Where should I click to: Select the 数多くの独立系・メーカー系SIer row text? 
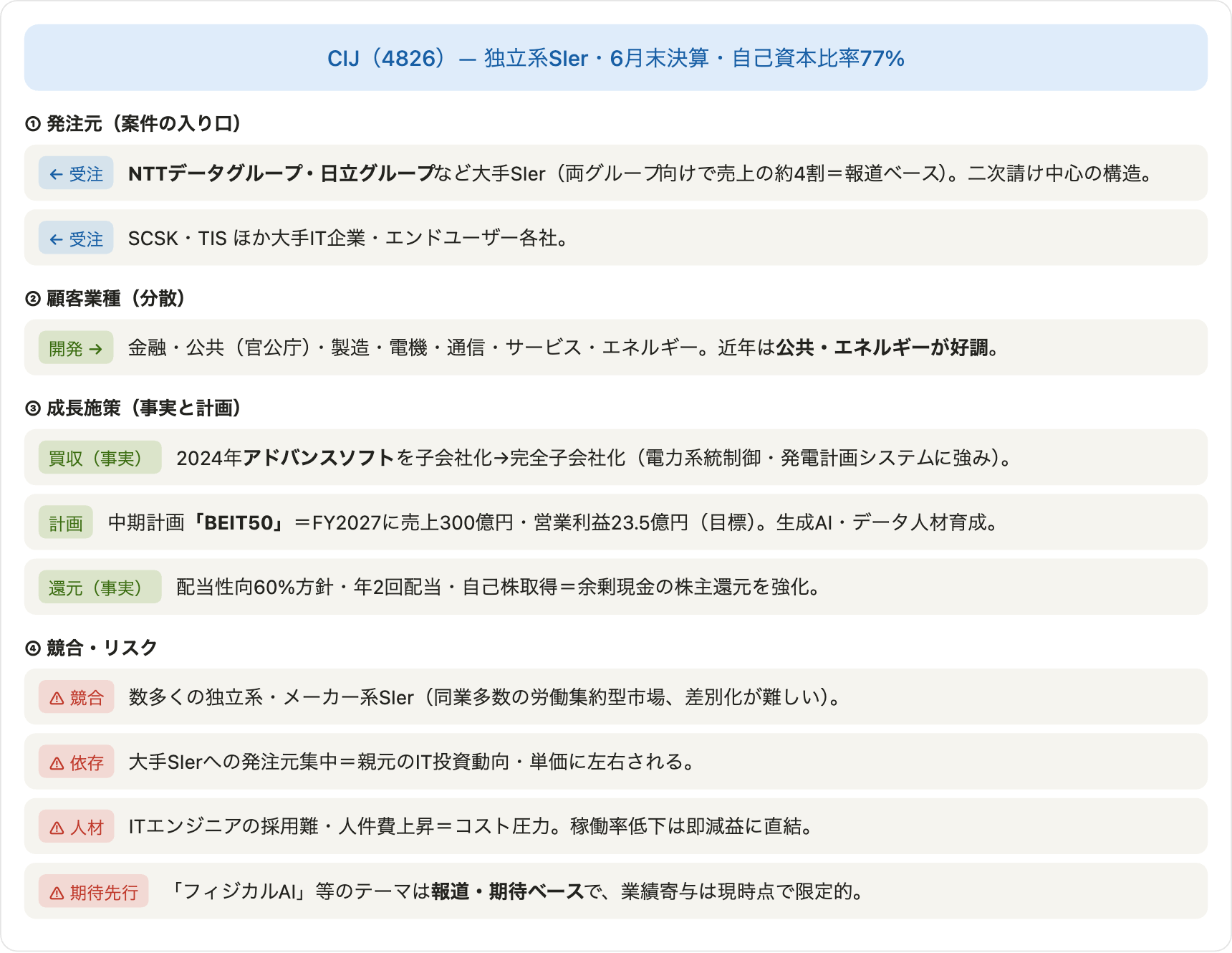click(485, 697)
